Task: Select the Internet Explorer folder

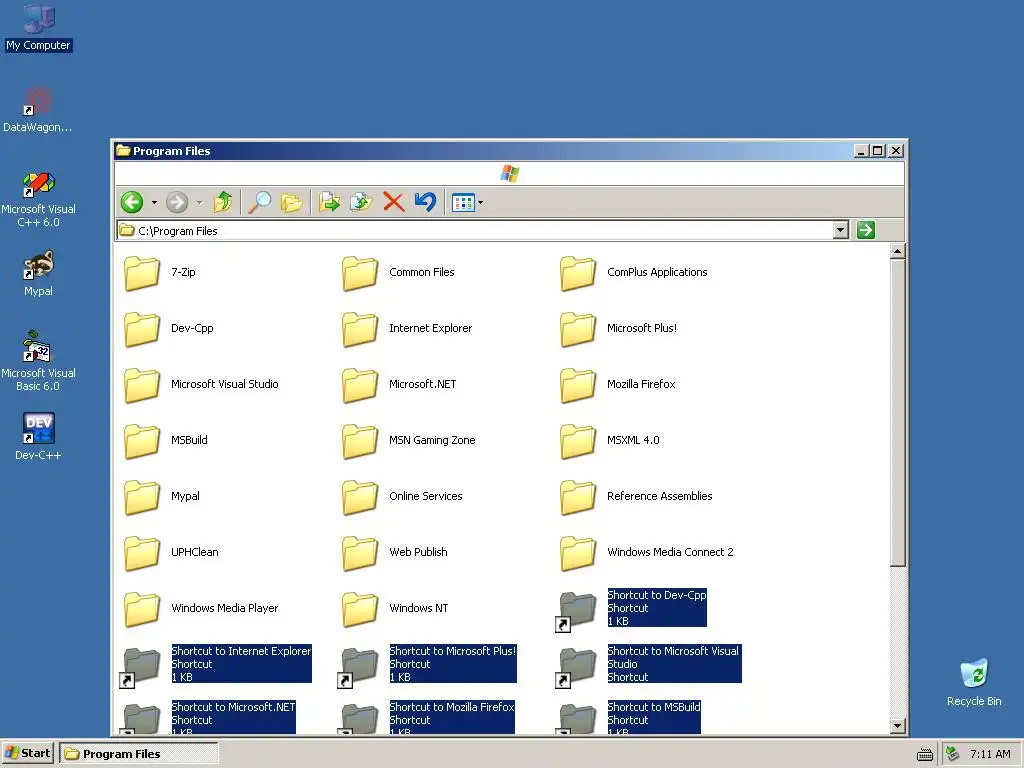Action: 407,328
